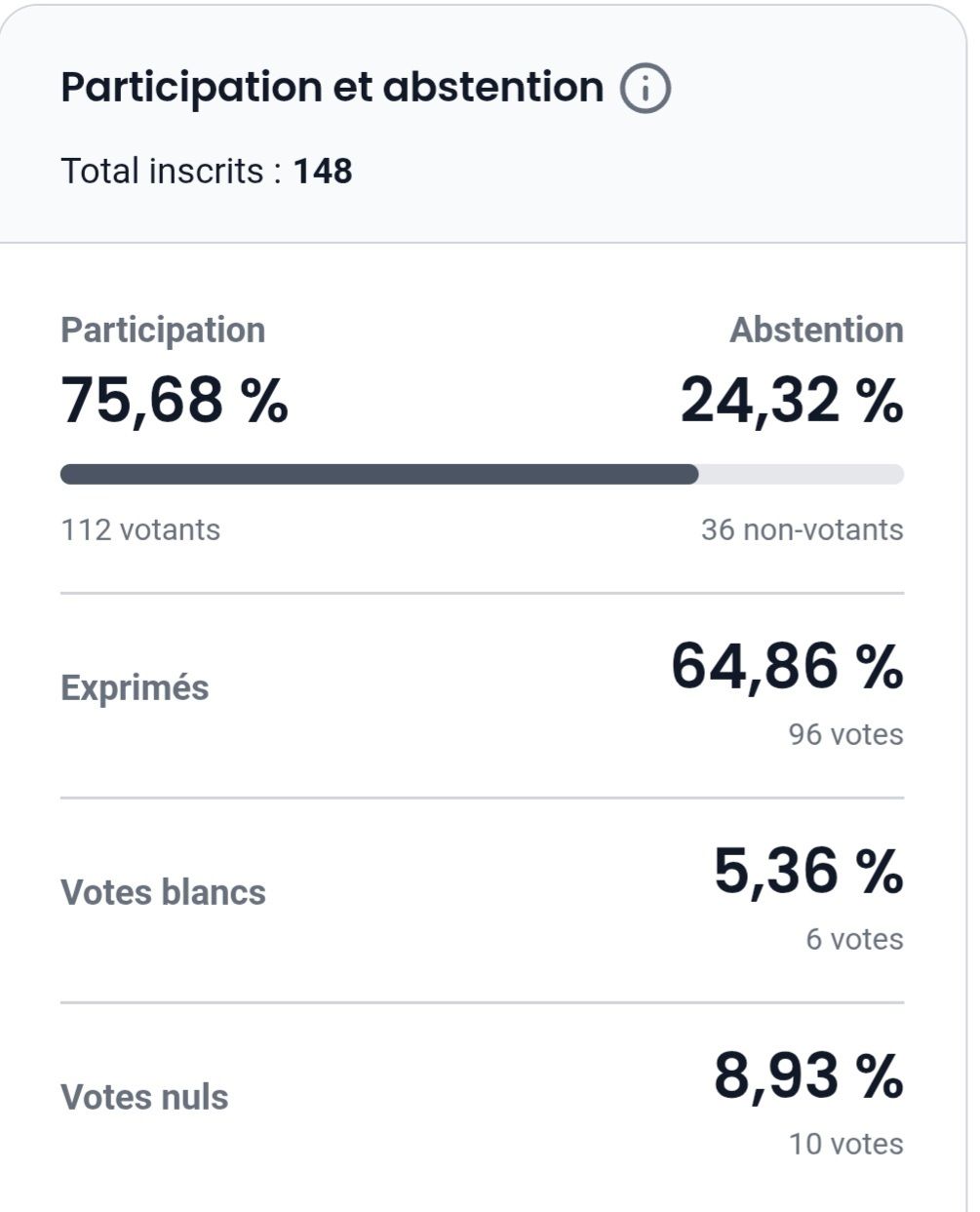Select the 'Exprimés' row label
The height and width of the screenshot is (1212, 980).
[135, 687]
